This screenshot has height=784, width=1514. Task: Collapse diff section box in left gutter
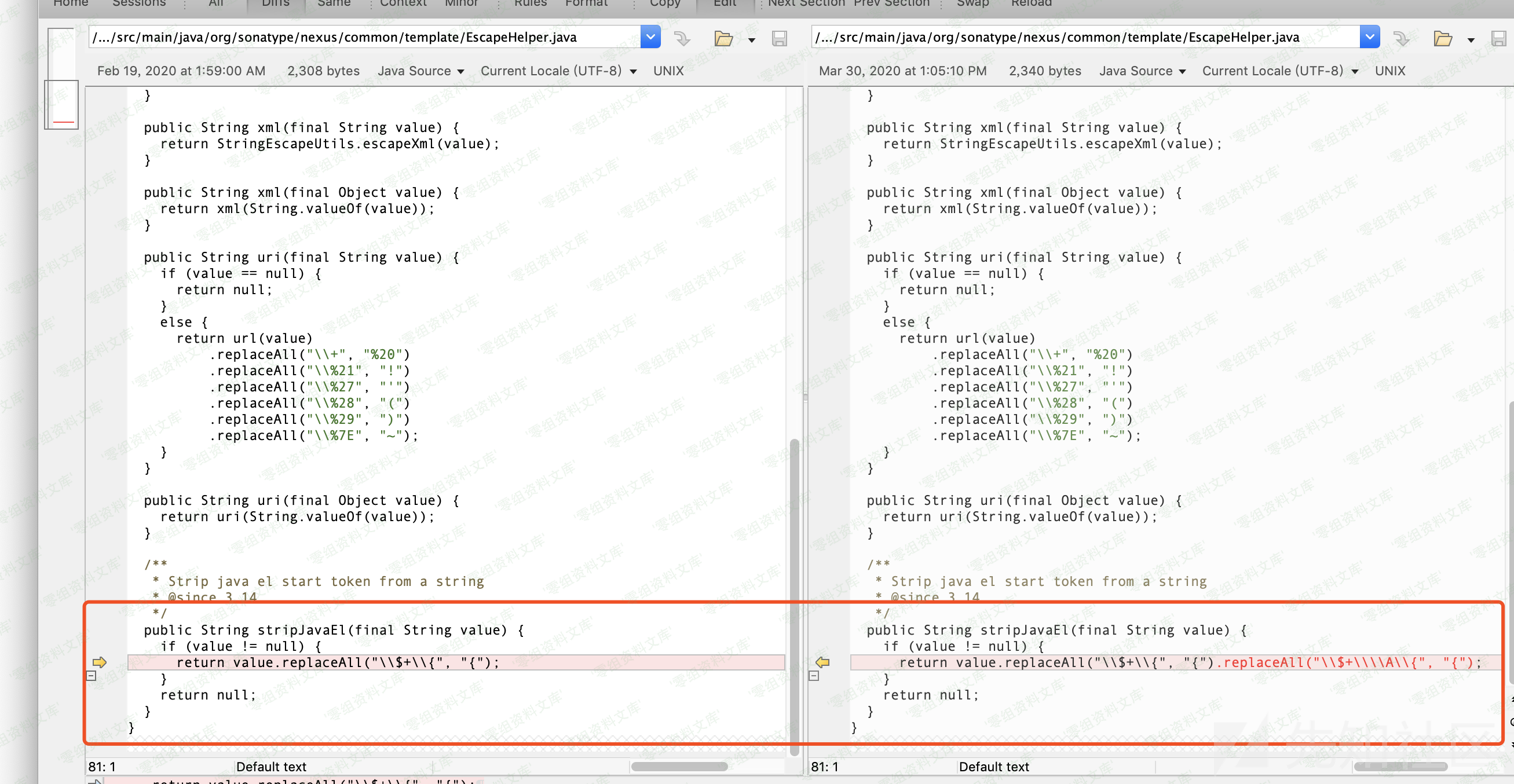tap(91, 676)
